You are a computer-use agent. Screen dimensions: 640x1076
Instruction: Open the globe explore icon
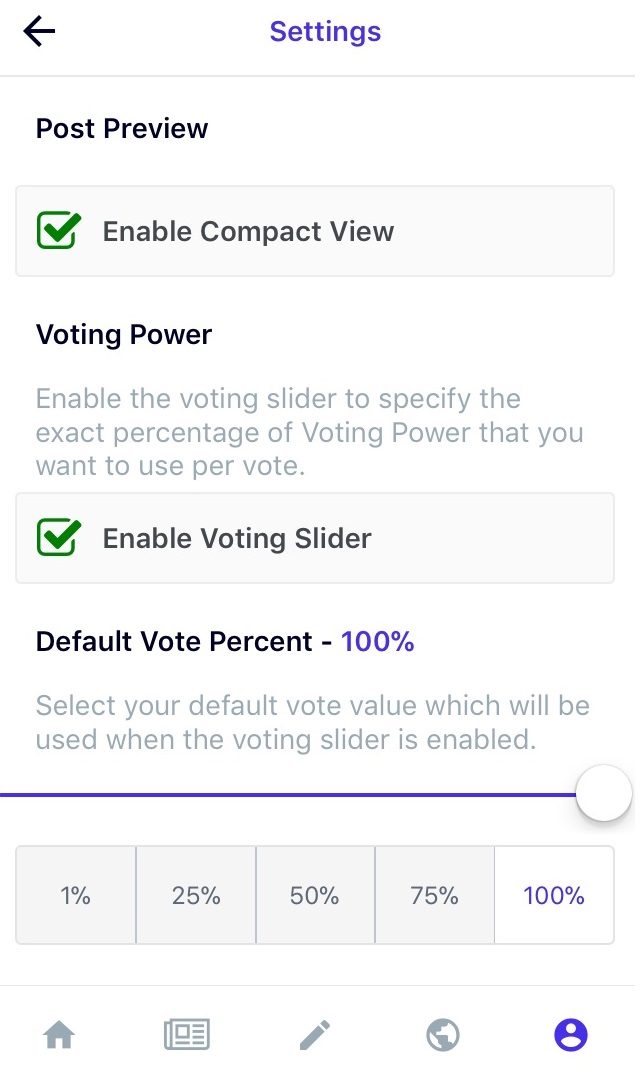443,1034
